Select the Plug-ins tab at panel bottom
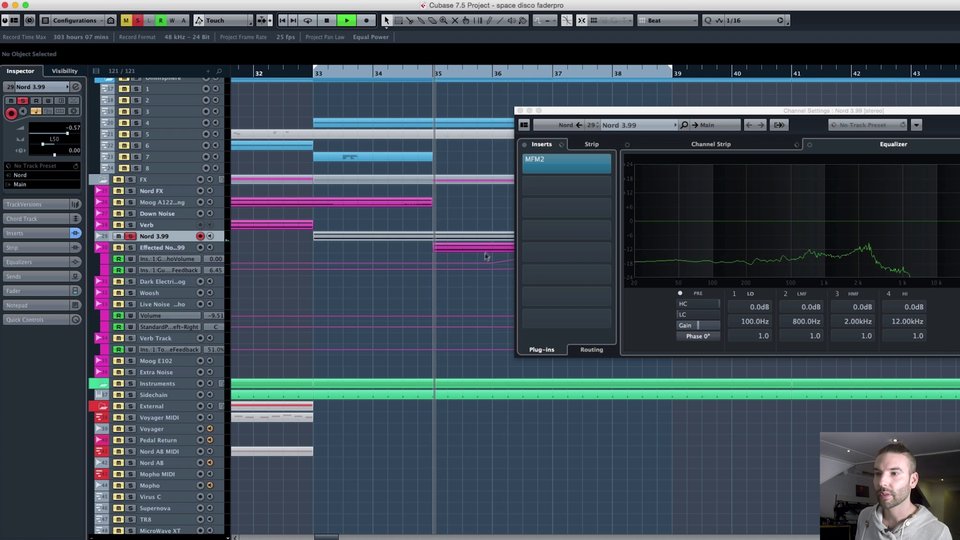This screenshot has height=540, width=960. (541, 350)
